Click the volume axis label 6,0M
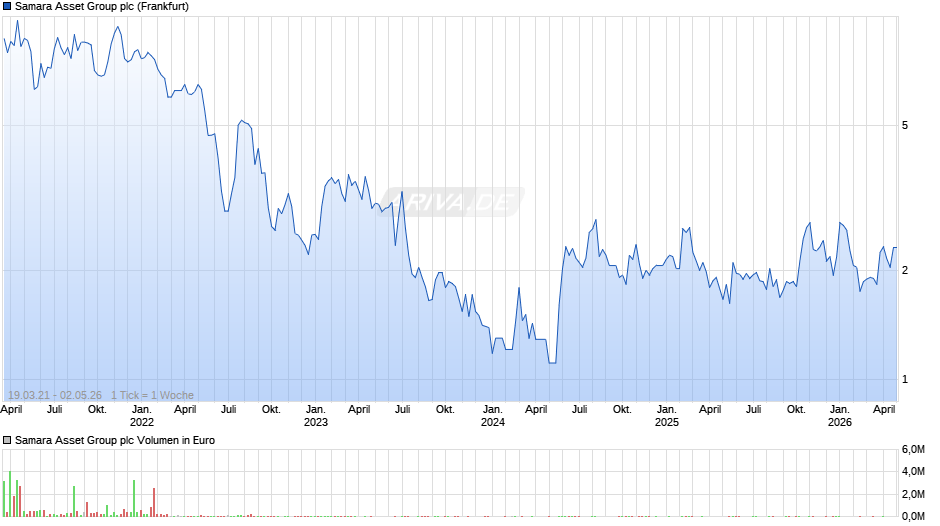Image resolution: width=940 pixels, height=526 pixels. coord(913,450)
